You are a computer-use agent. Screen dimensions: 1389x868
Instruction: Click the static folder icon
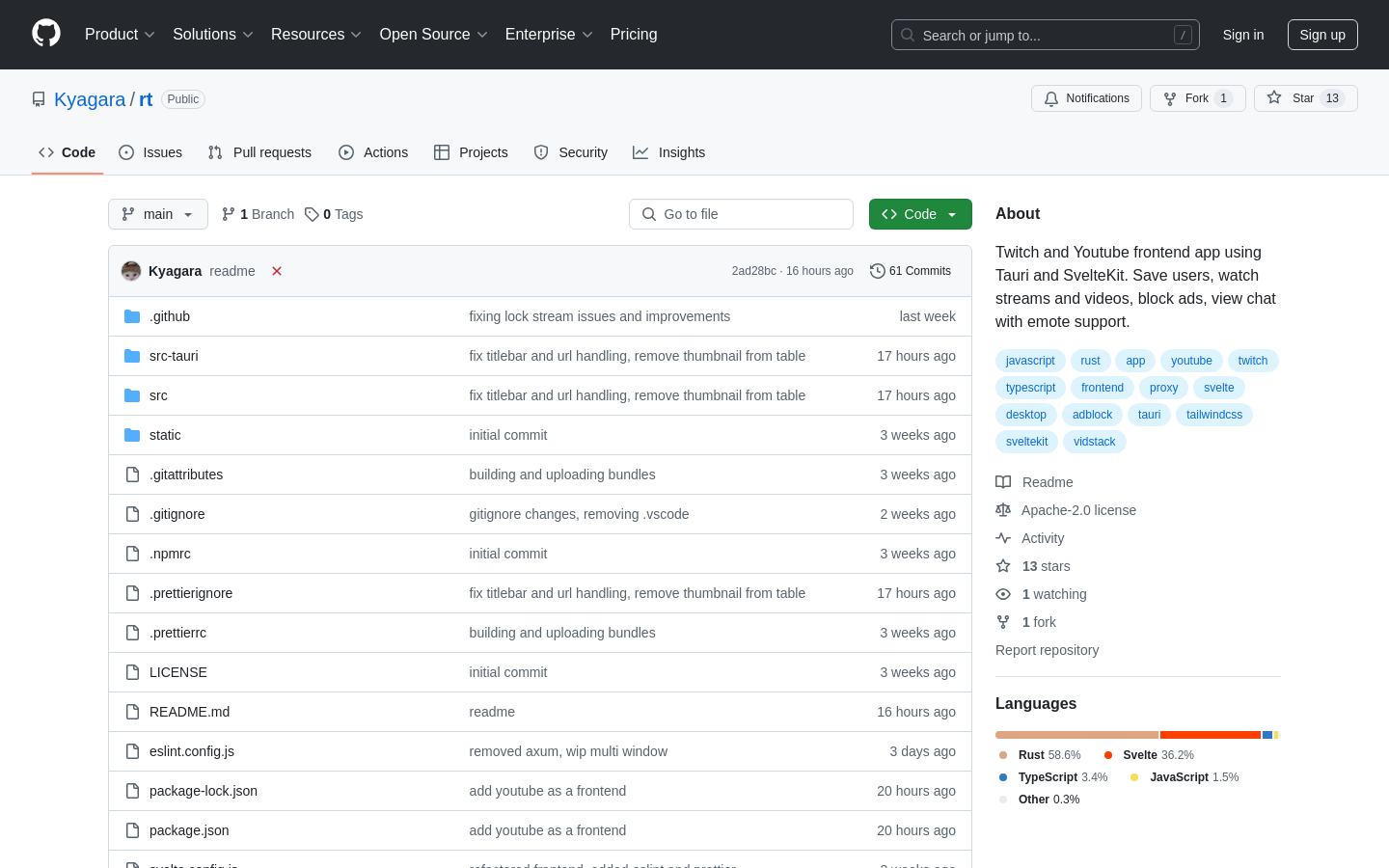132,435
